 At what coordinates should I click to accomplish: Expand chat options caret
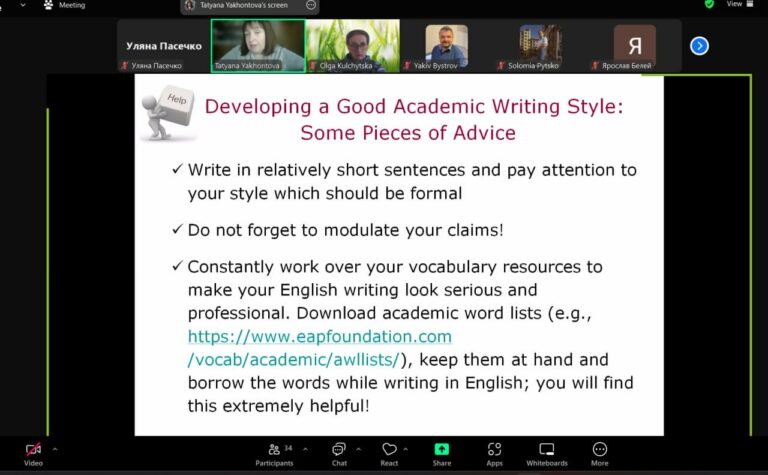point(359,449)
